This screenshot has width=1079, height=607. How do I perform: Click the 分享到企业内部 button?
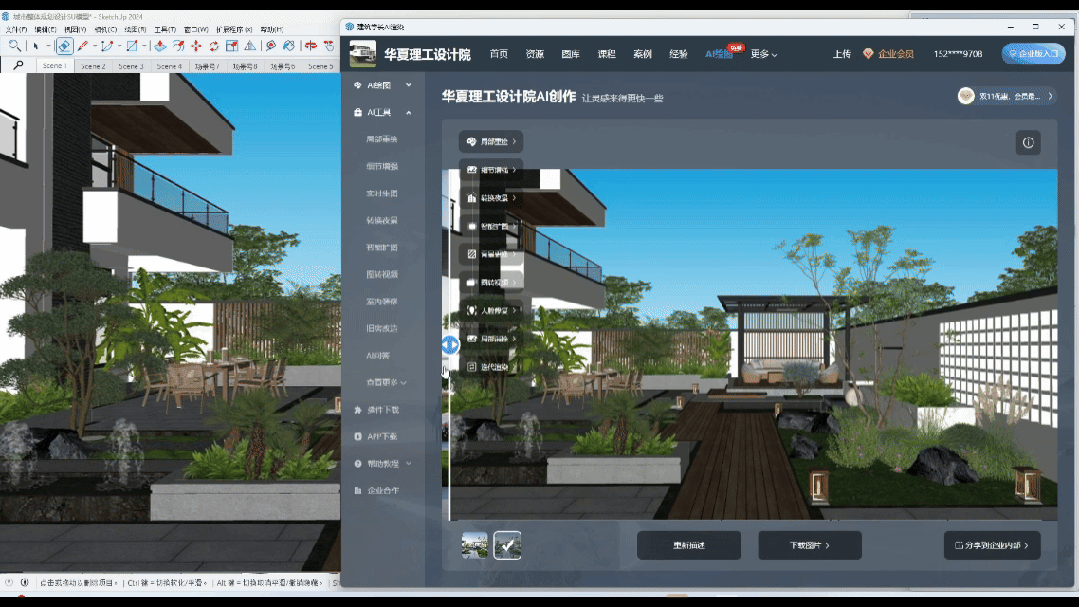tap(992, 545)
